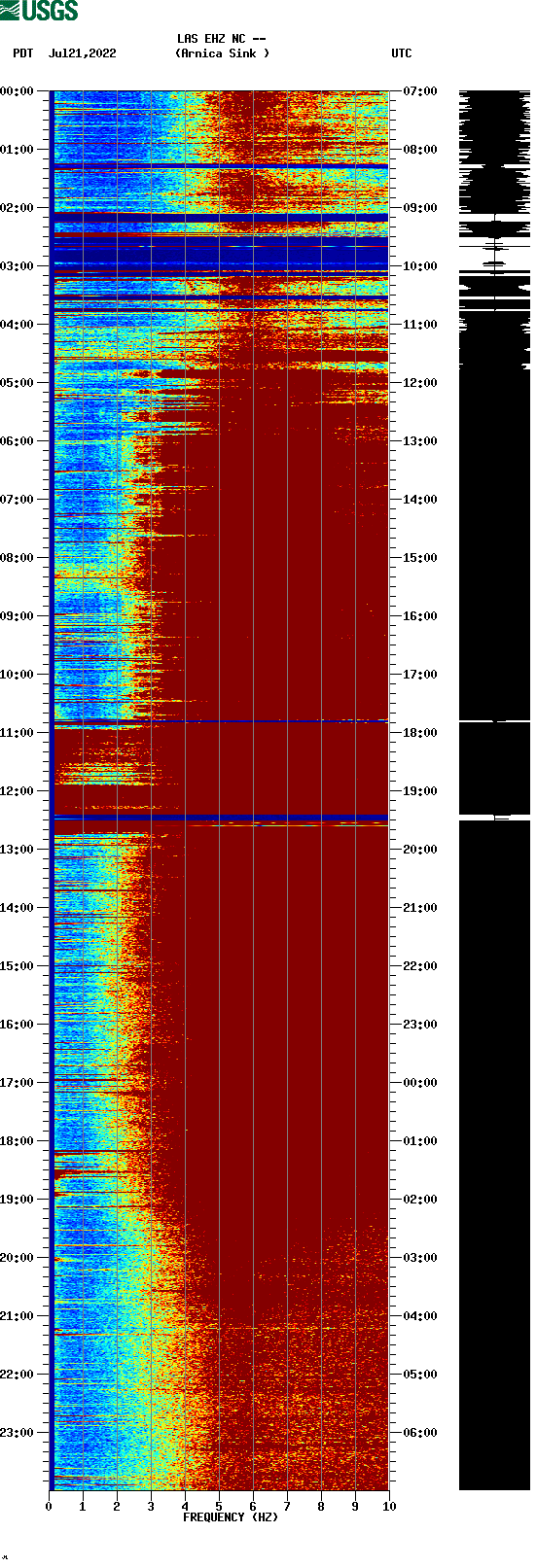Click the 12:00 PDT time label

(x=18, y=791)
